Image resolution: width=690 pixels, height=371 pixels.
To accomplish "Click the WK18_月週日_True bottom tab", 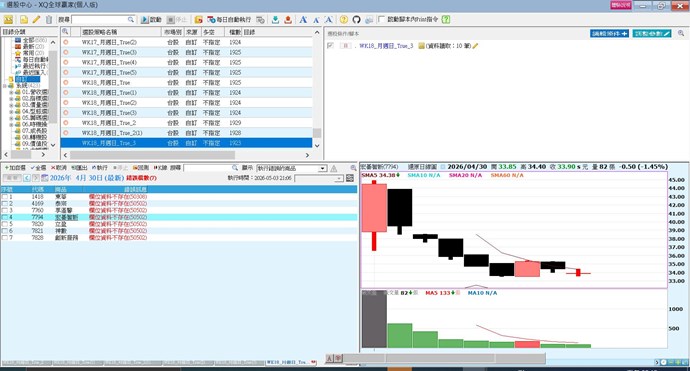I will click(291, 362).
